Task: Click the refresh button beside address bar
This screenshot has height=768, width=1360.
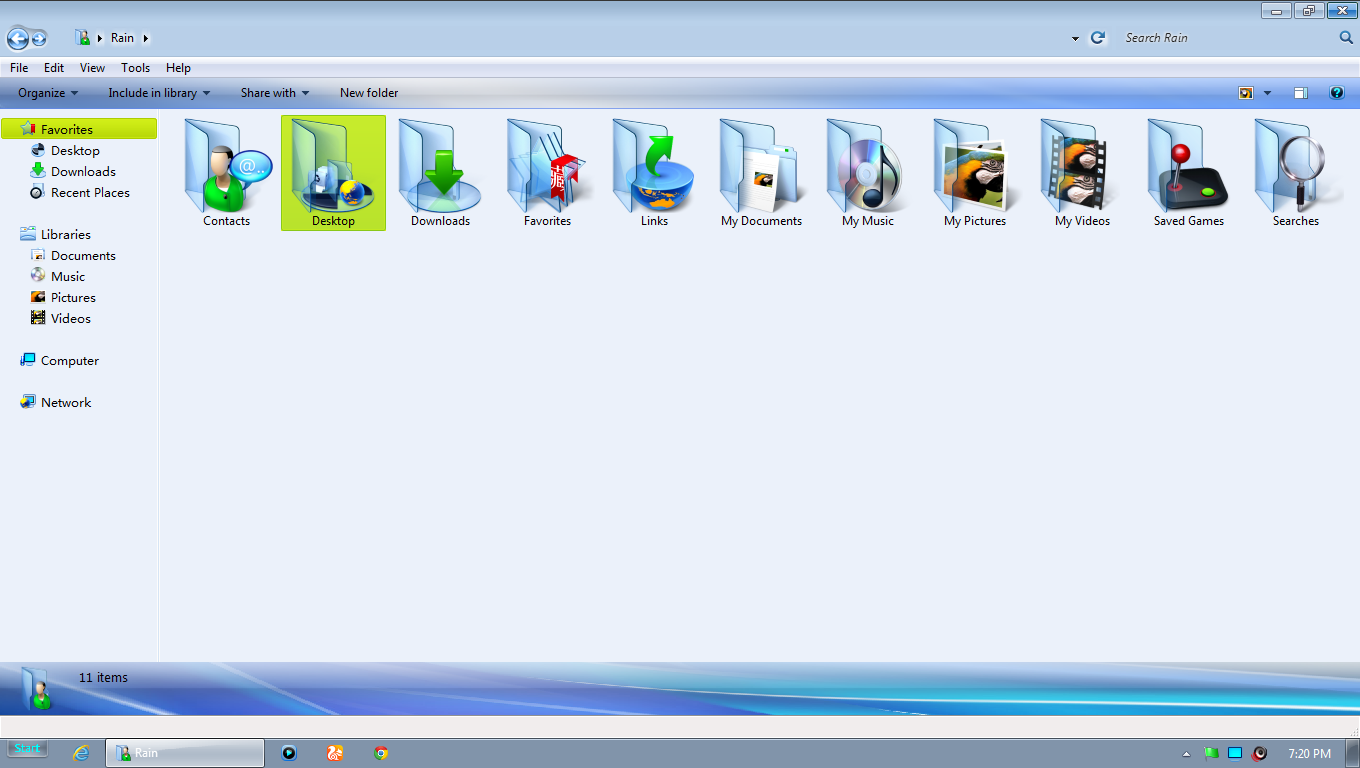Action: point(1098,38)
